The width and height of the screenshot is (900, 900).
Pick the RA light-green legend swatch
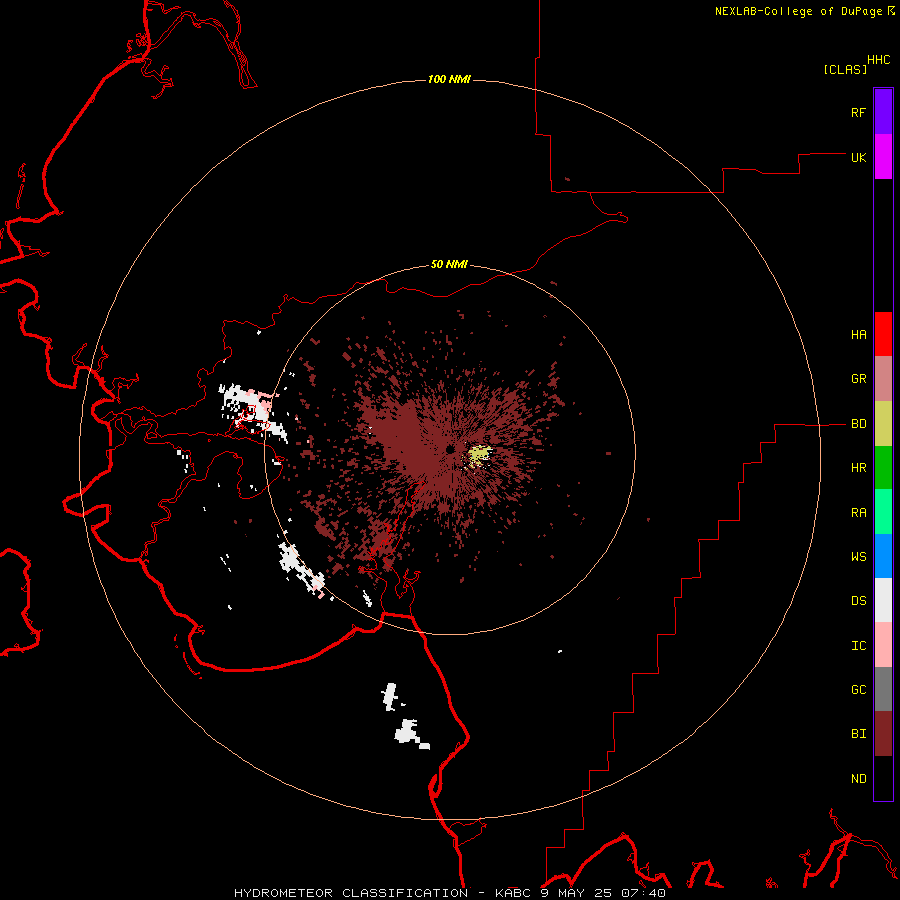pos(883,512)
